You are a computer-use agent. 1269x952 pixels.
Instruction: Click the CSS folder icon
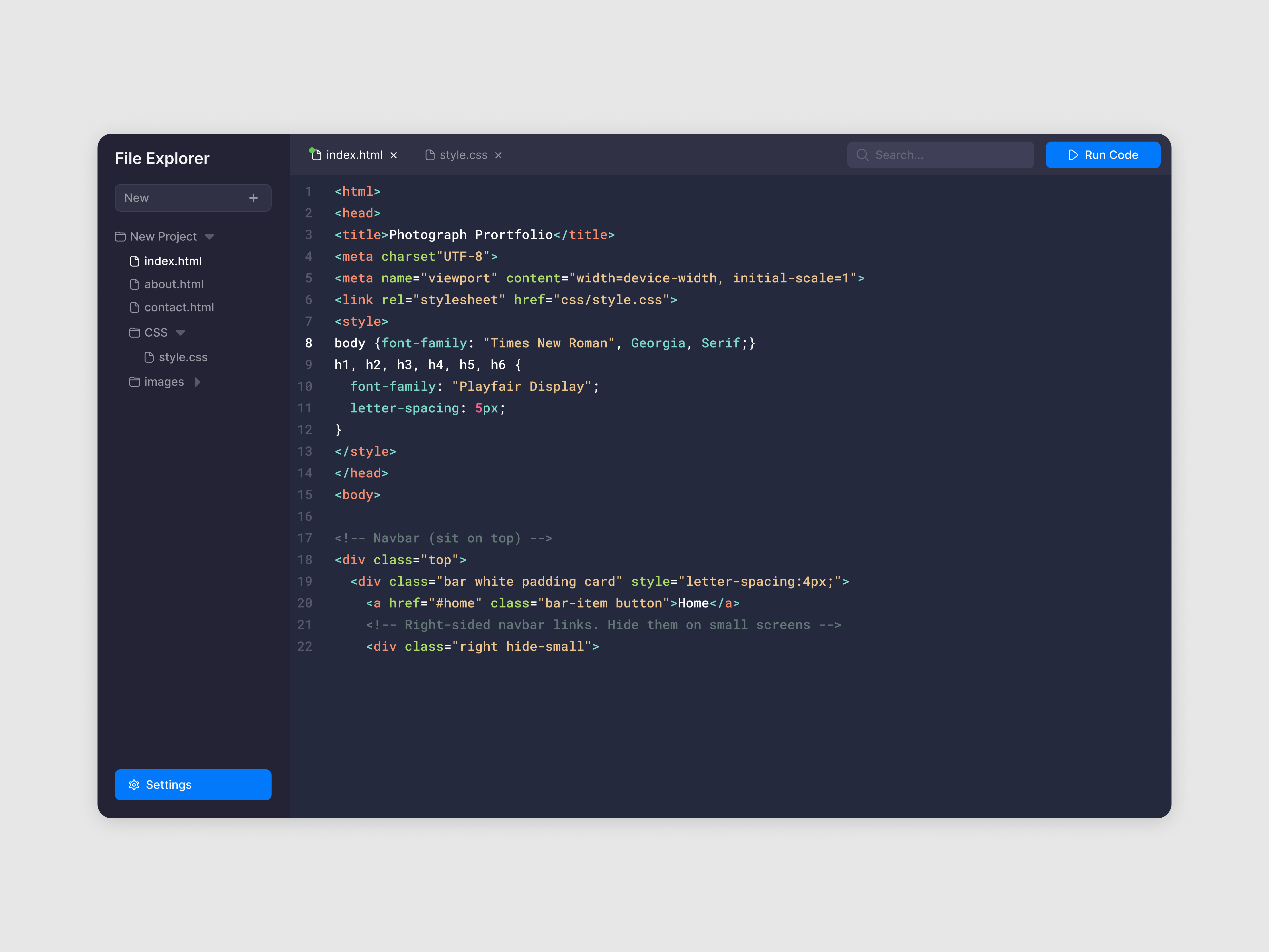click(x=135, y=333)
